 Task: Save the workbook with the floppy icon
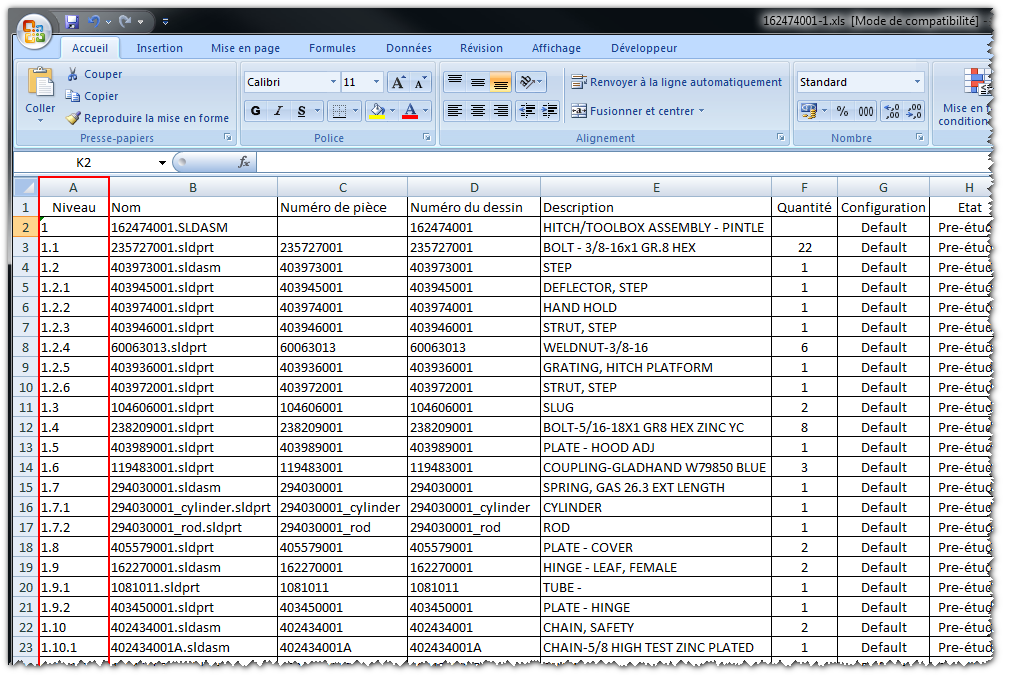click(x=72, y=21)
